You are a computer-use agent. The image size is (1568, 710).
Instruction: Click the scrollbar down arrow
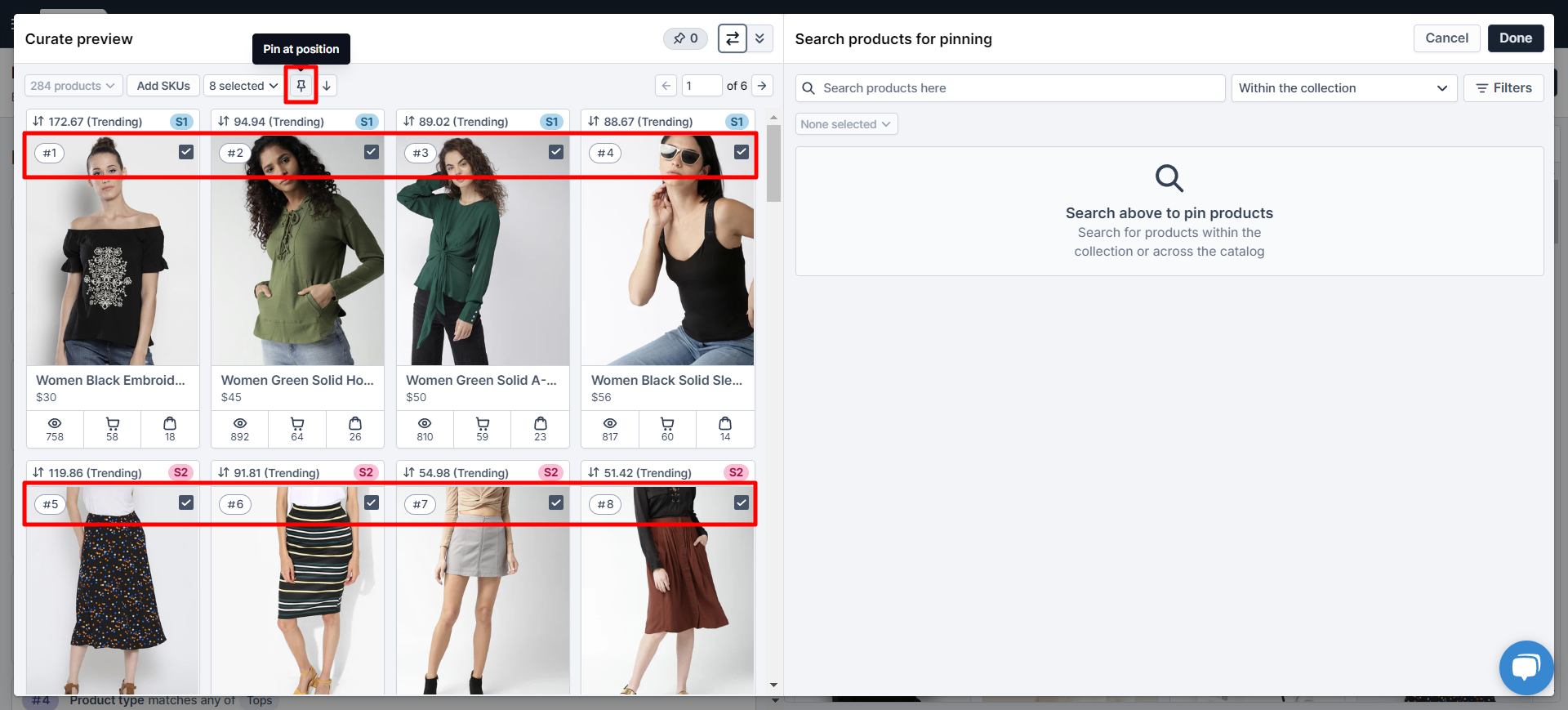coord(773,685)
